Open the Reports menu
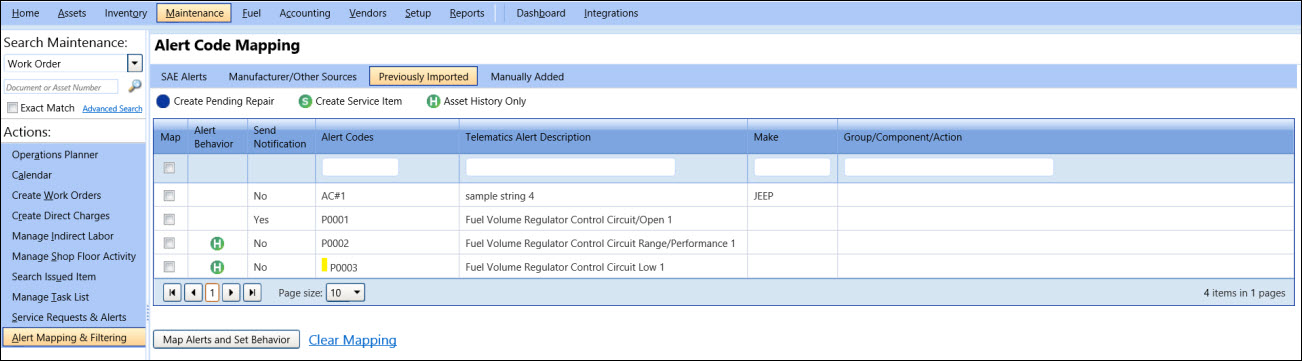The height and width of the screenshot is (361, 1302). (x=467, y=13)
